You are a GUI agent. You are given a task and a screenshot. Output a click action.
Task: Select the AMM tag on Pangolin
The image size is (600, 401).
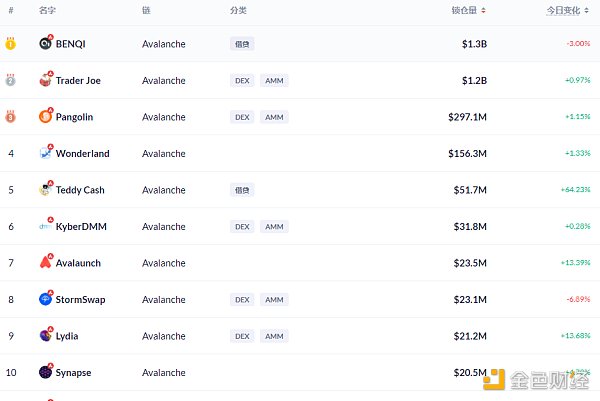(x=274, y=117)
